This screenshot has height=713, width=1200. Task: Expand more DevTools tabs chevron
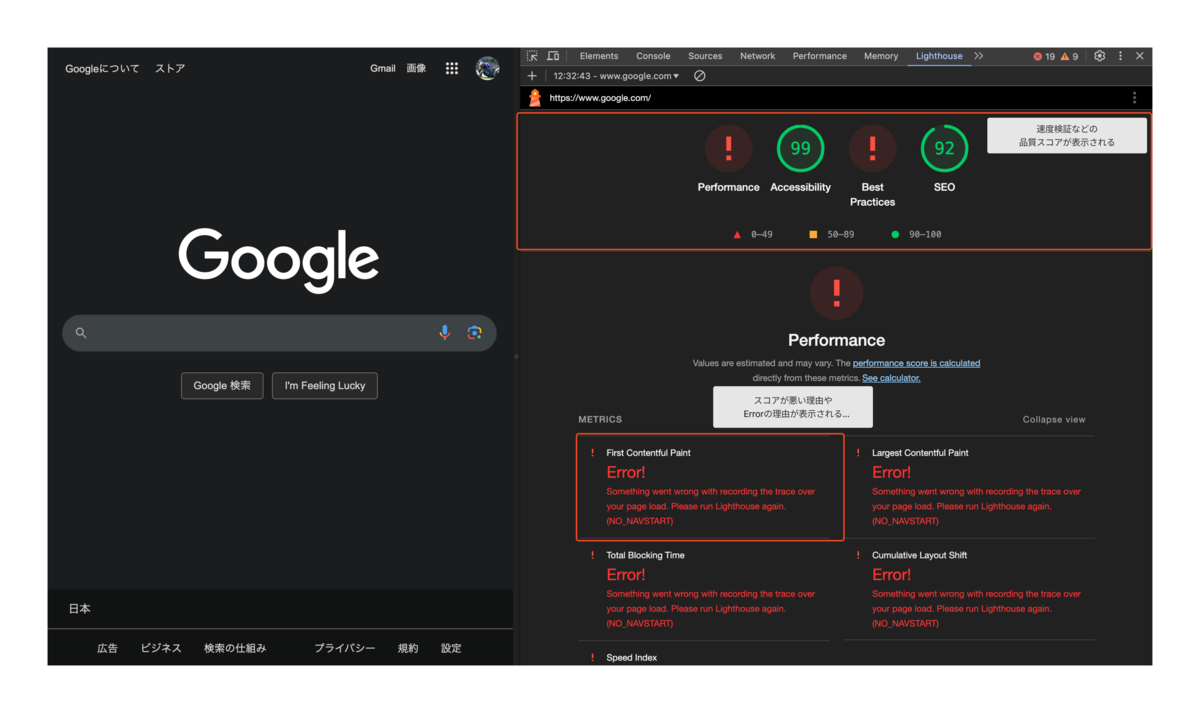tap(979, 56)
